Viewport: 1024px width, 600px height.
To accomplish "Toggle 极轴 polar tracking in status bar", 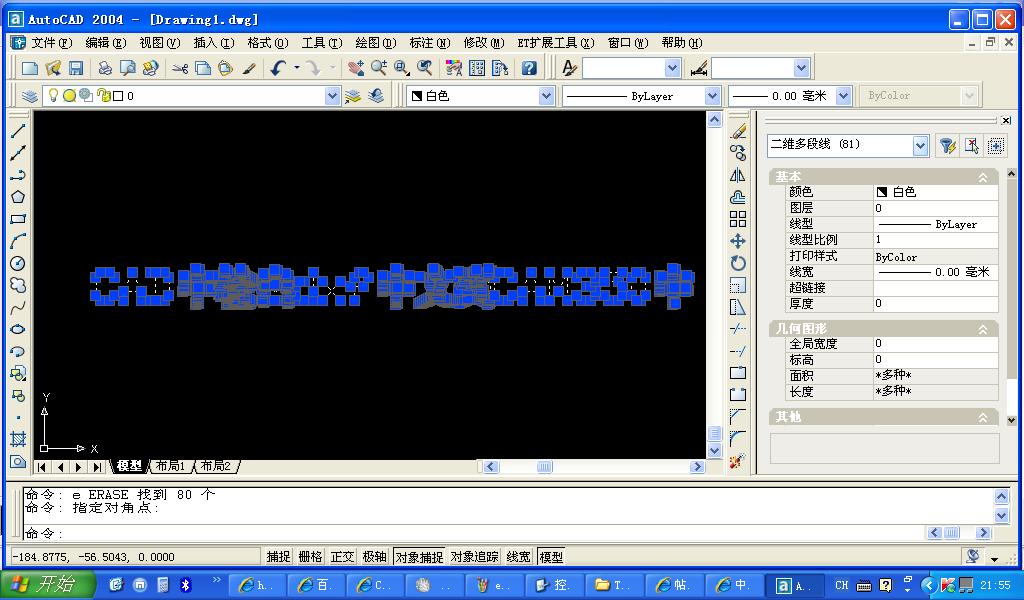I will pos(374,557).
